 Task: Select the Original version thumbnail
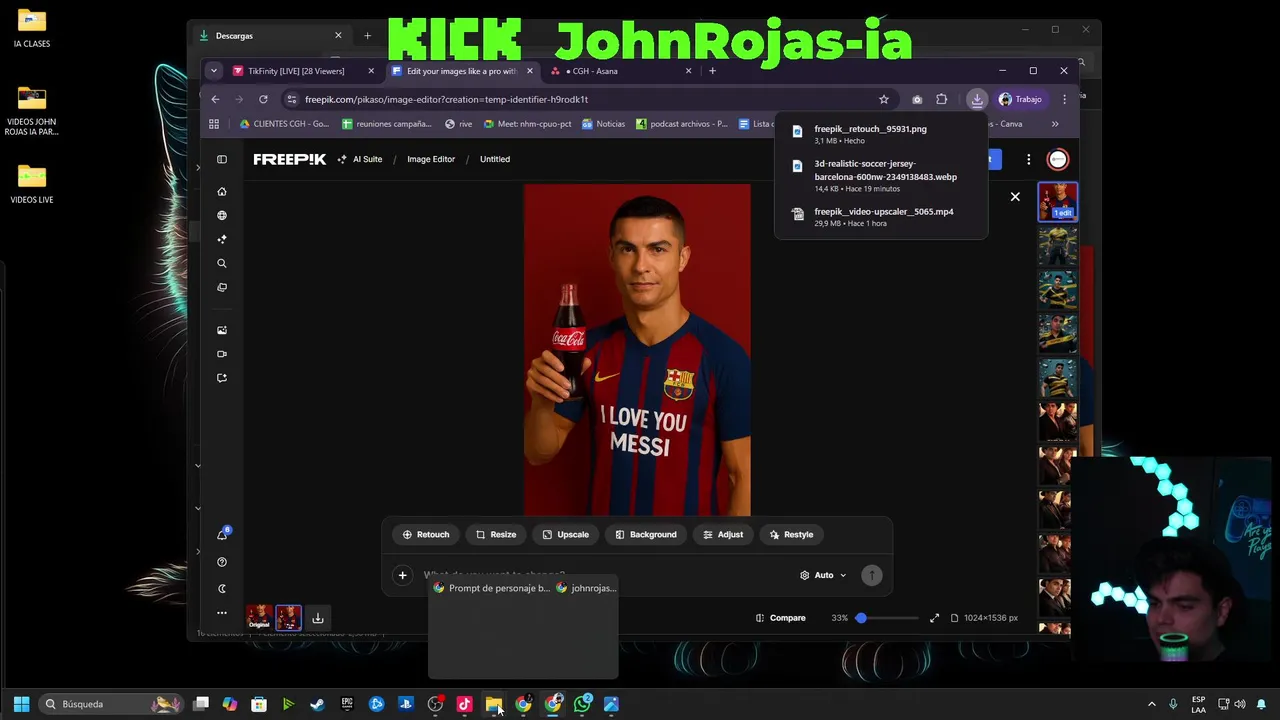260,617
